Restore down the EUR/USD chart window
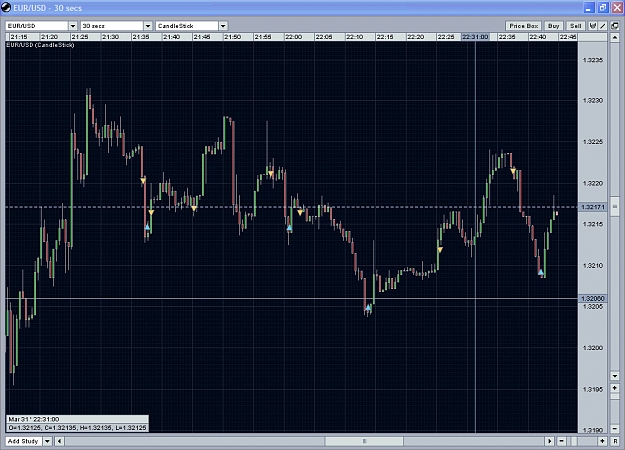This screenshot has height=450, width=625. [603, 8]
